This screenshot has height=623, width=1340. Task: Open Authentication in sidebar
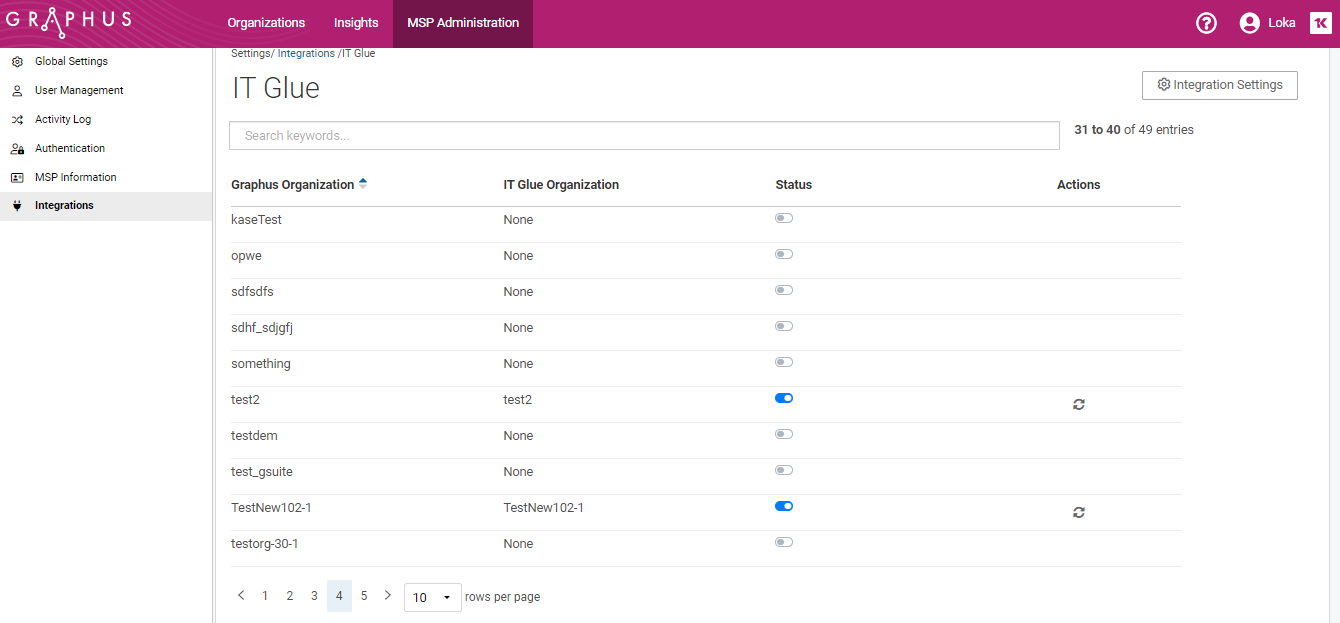tap(70, 148)
